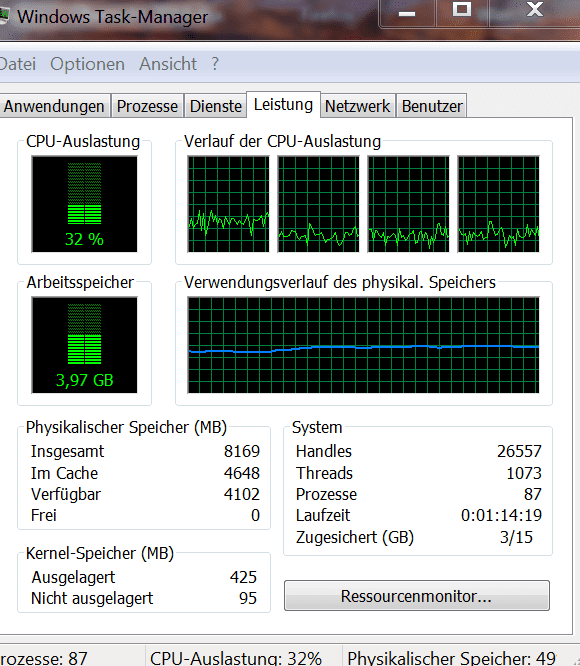Click the Arbeitsspeicher 3,97 GB meter
Viewport: 580px width, 666px height.
[x=84, y=345]
